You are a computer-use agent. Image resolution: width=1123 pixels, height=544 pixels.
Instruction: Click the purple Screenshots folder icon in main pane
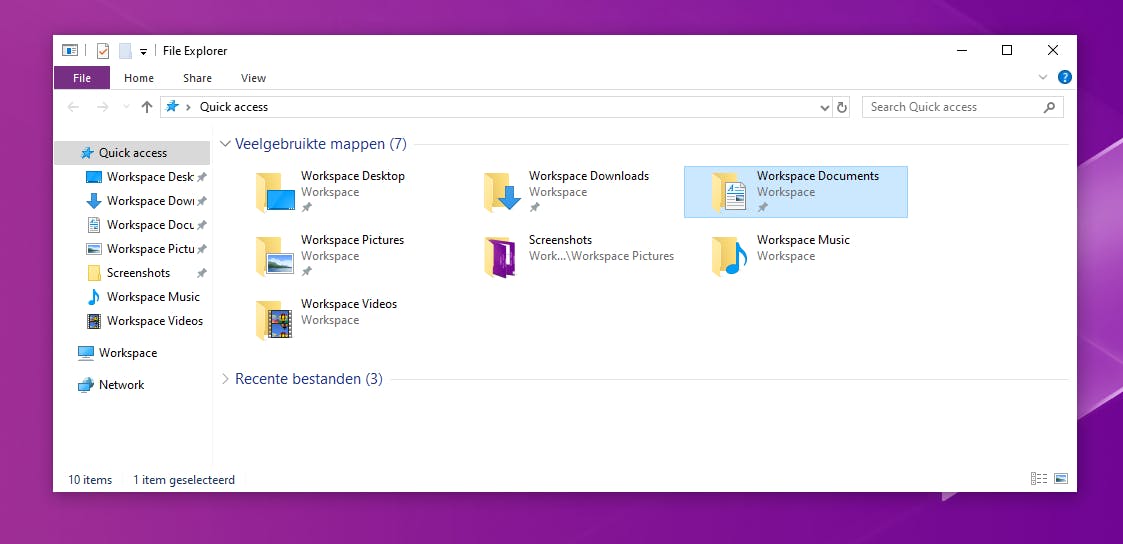click(x=499, y=256)
